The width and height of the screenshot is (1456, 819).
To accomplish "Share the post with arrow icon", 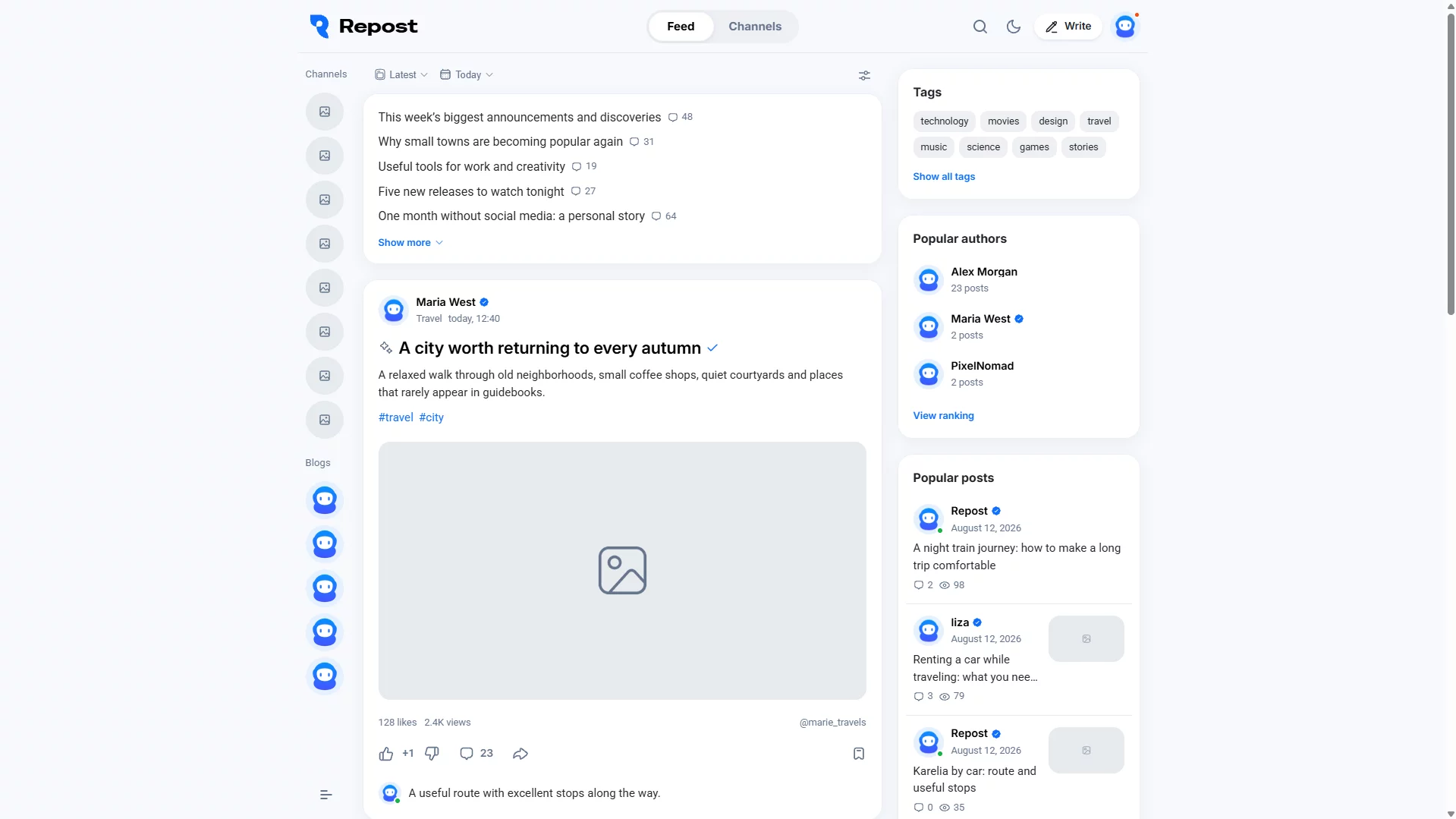I will pos(520,754).
